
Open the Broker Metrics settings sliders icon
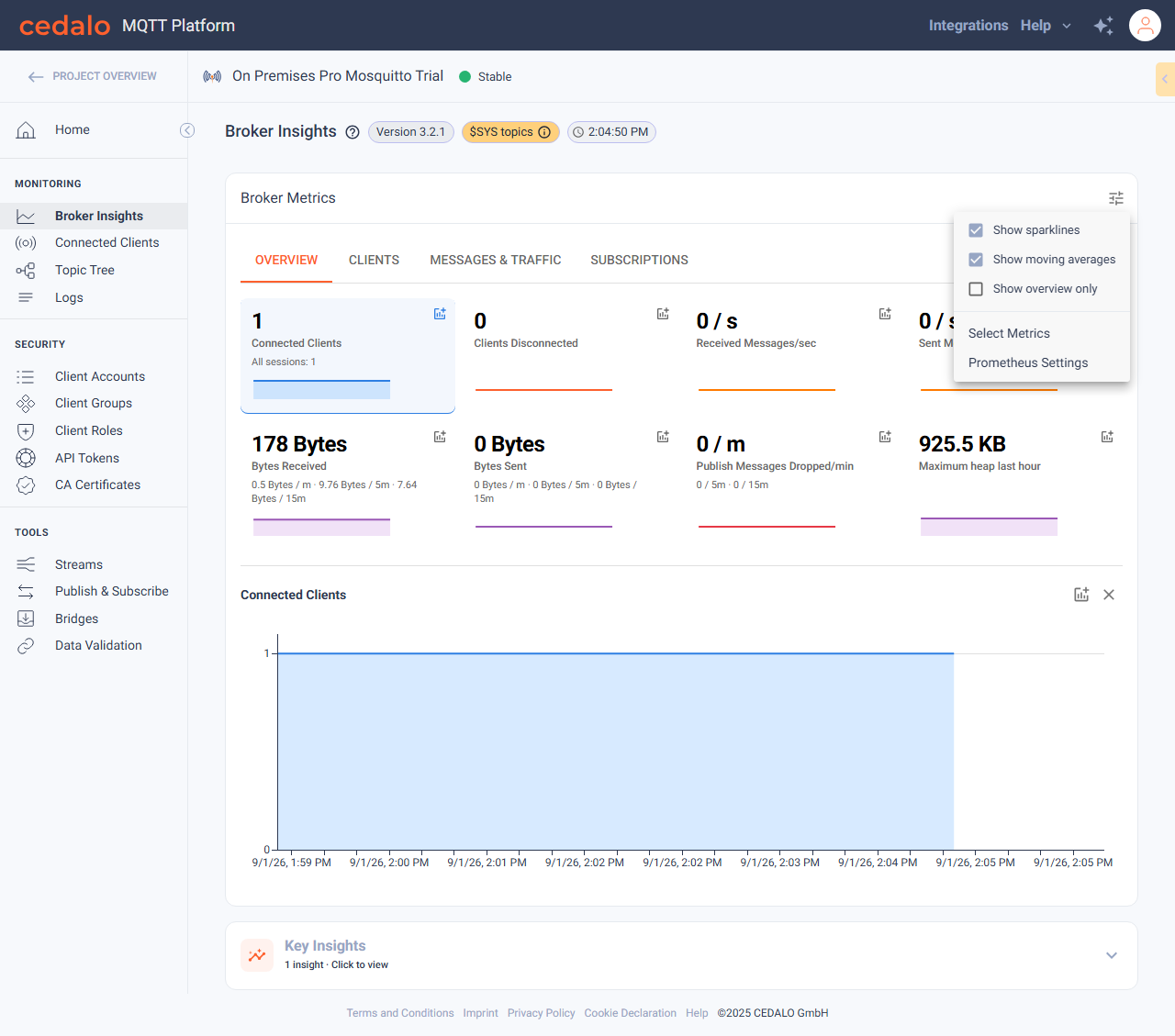(1116, 198)
